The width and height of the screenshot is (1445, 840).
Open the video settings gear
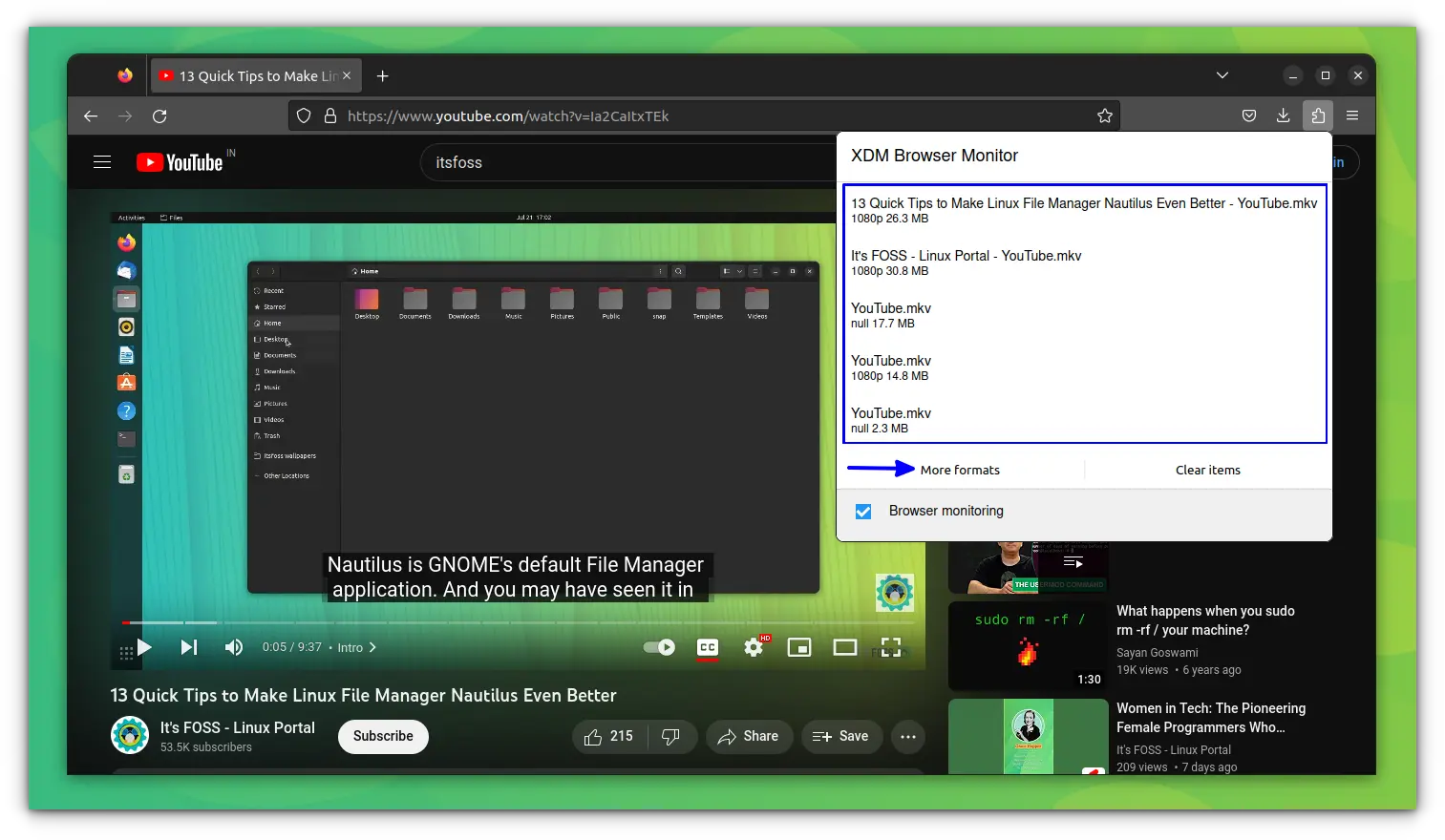(754, 647)
